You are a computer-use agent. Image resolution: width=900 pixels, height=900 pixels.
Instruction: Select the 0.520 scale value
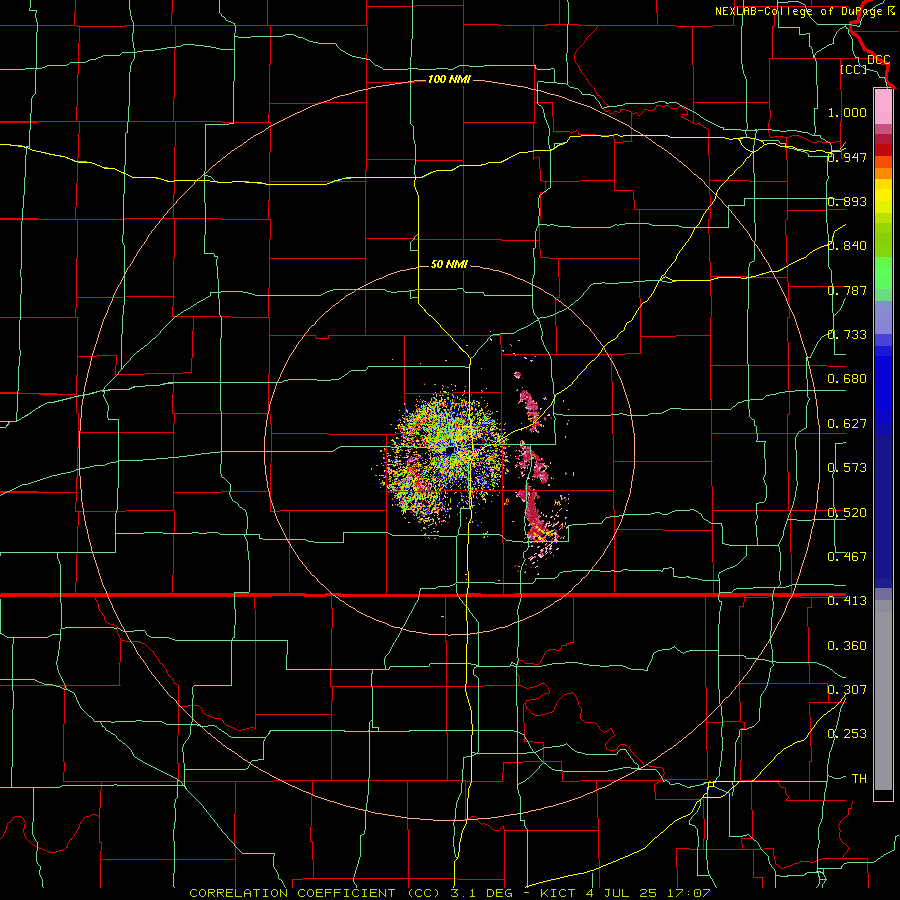click(x=847, y=513)
